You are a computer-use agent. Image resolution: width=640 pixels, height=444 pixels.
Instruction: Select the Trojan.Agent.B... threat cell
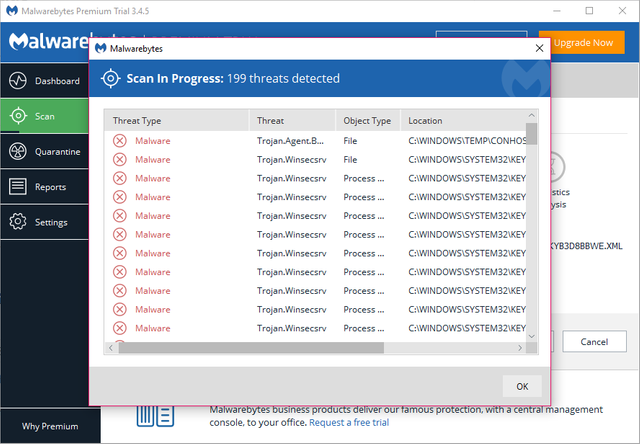point(290,141)
